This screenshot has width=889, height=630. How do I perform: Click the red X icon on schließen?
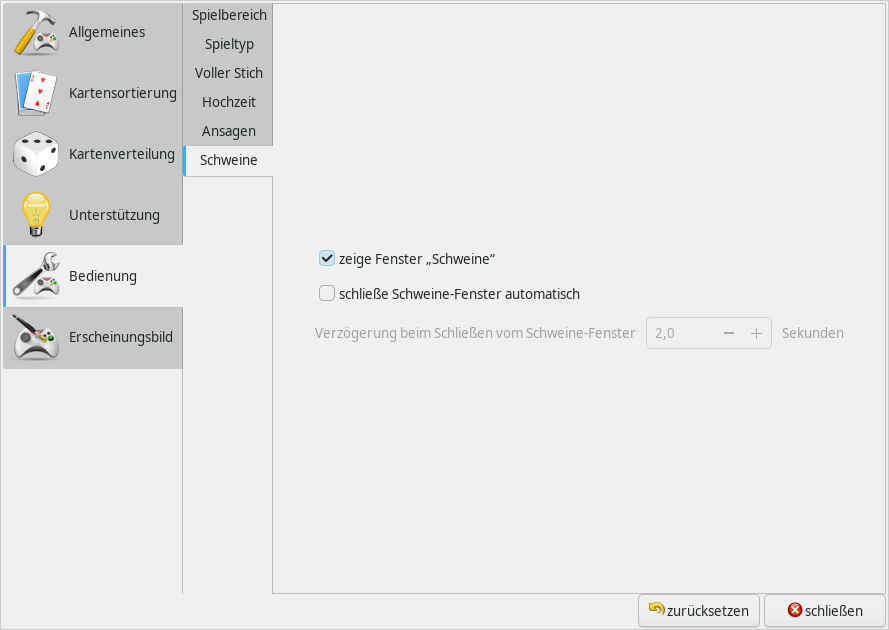point(795,610)
